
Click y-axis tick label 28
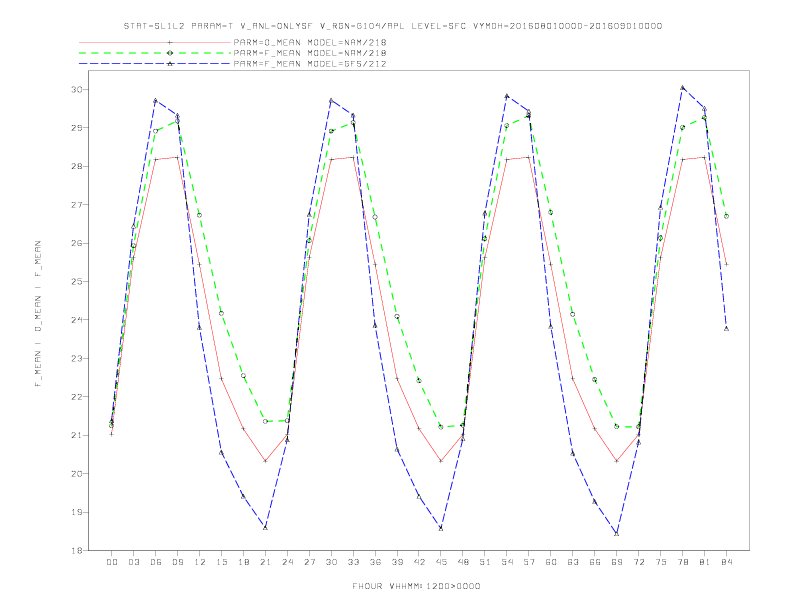(x=77, y=166)
